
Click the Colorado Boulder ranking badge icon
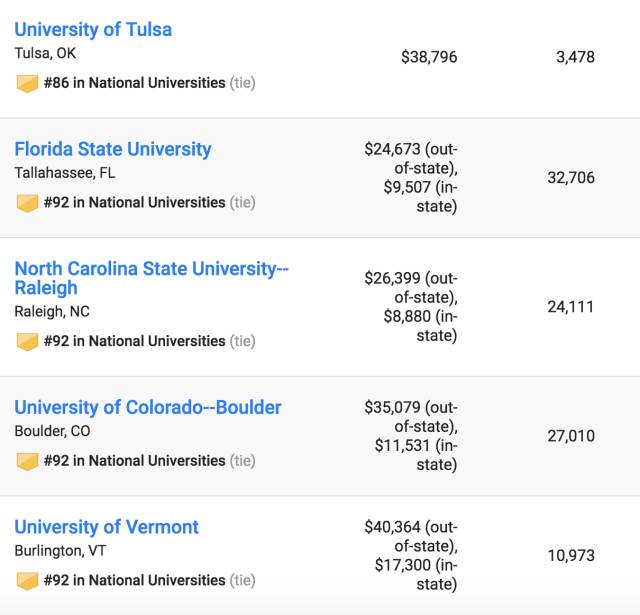27,461
